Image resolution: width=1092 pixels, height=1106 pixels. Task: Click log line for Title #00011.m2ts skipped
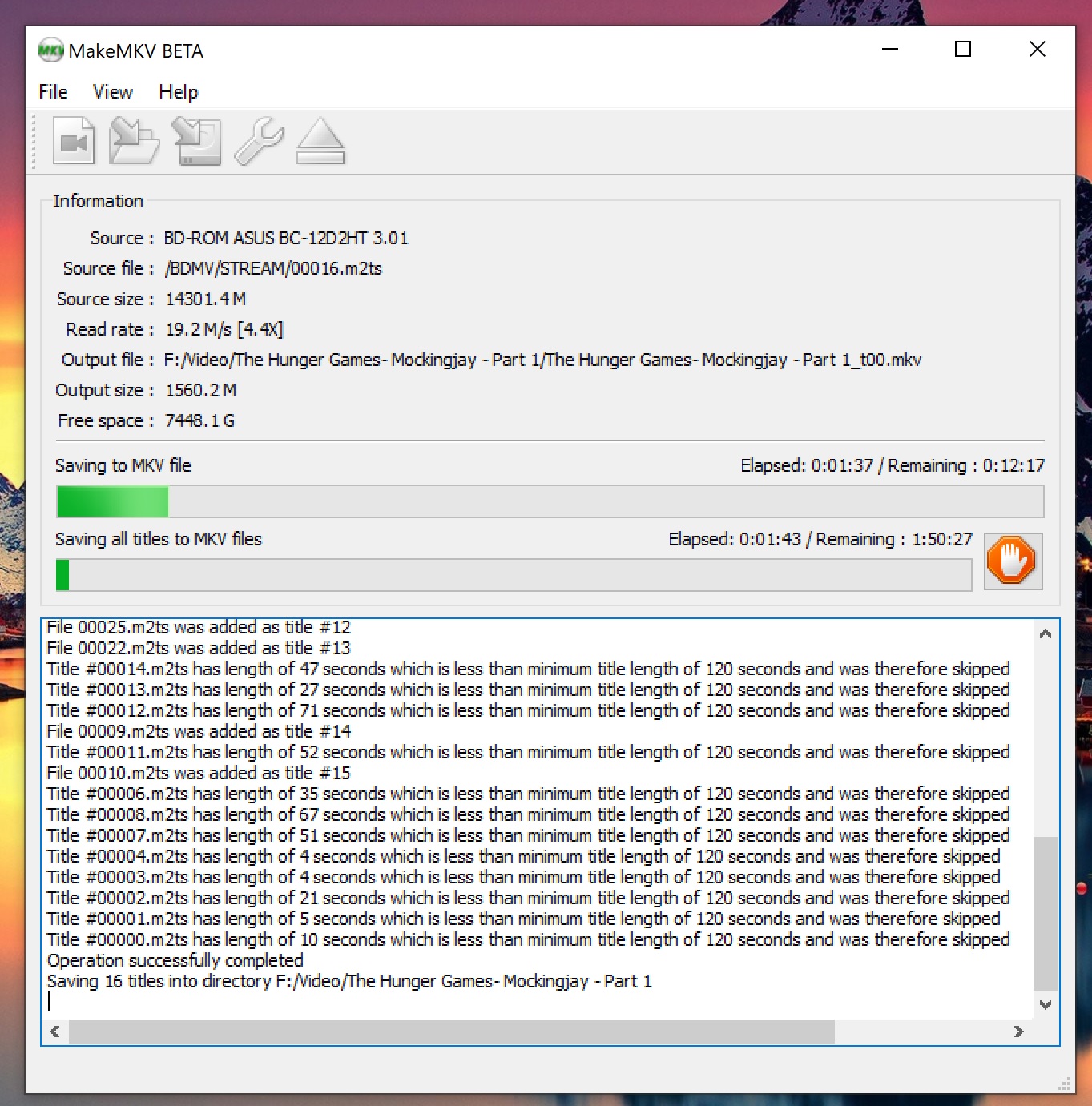click(x=529, y=752)
